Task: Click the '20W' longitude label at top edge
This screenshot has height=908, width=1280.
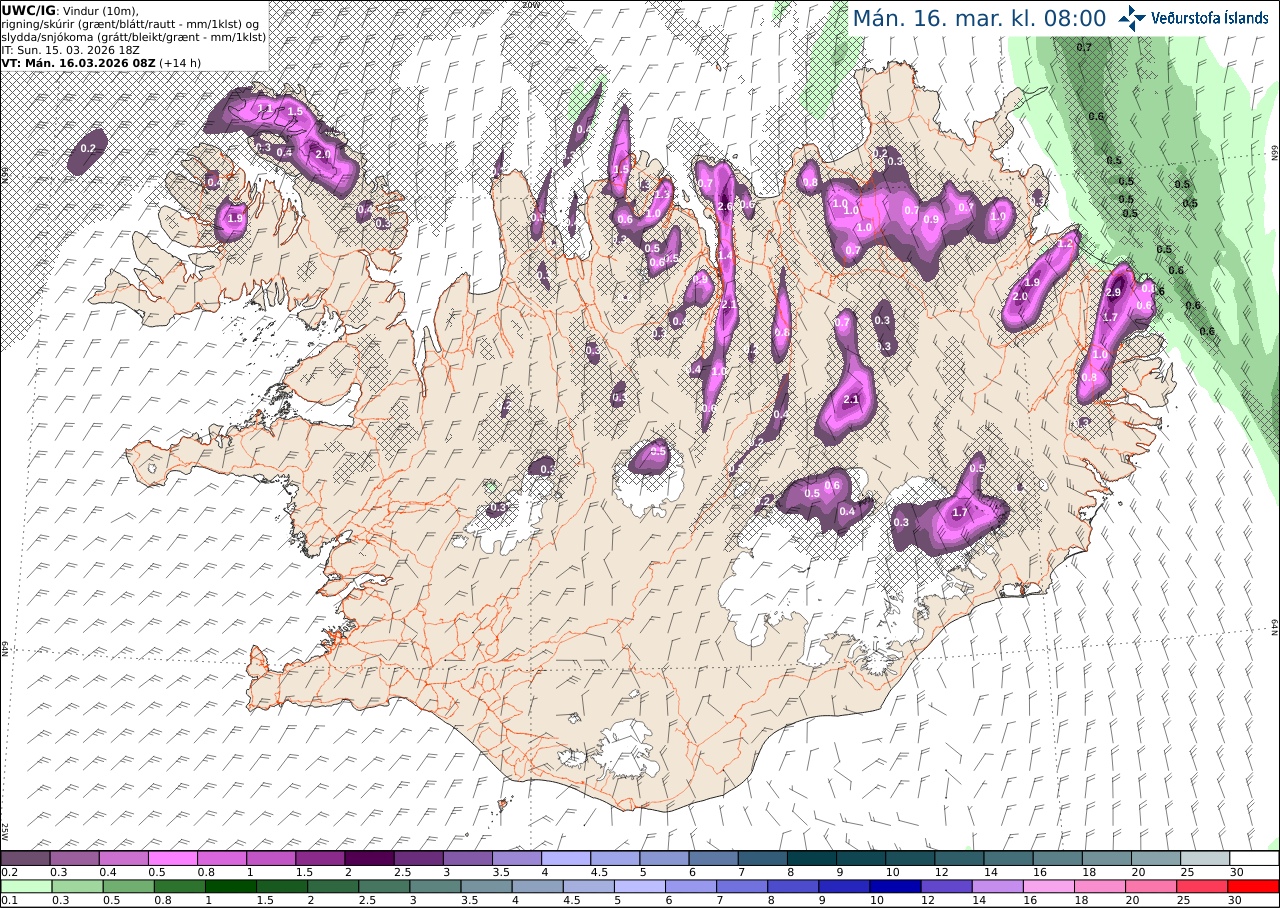Action: 531,5
